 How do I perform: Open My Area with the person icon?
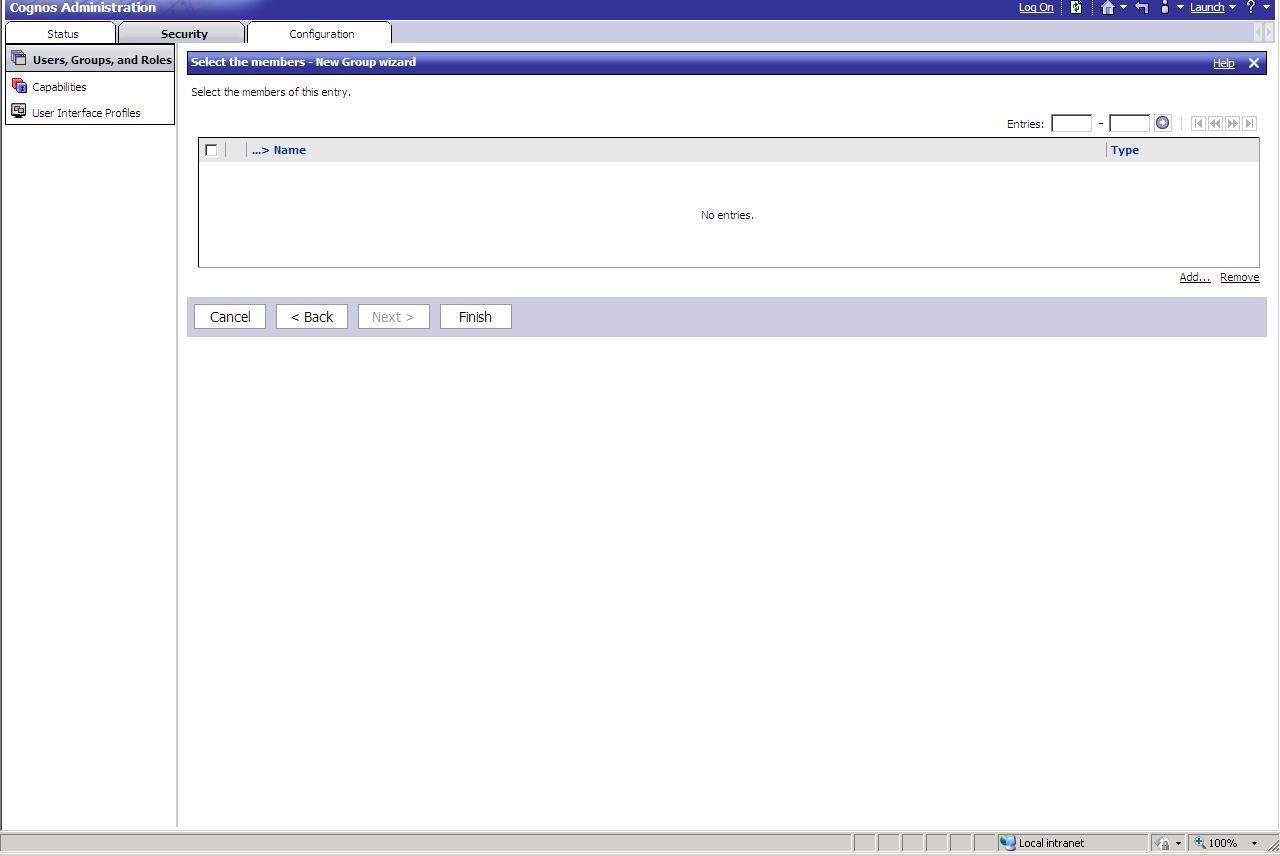pyautogui.click(x=1163, y=7)
